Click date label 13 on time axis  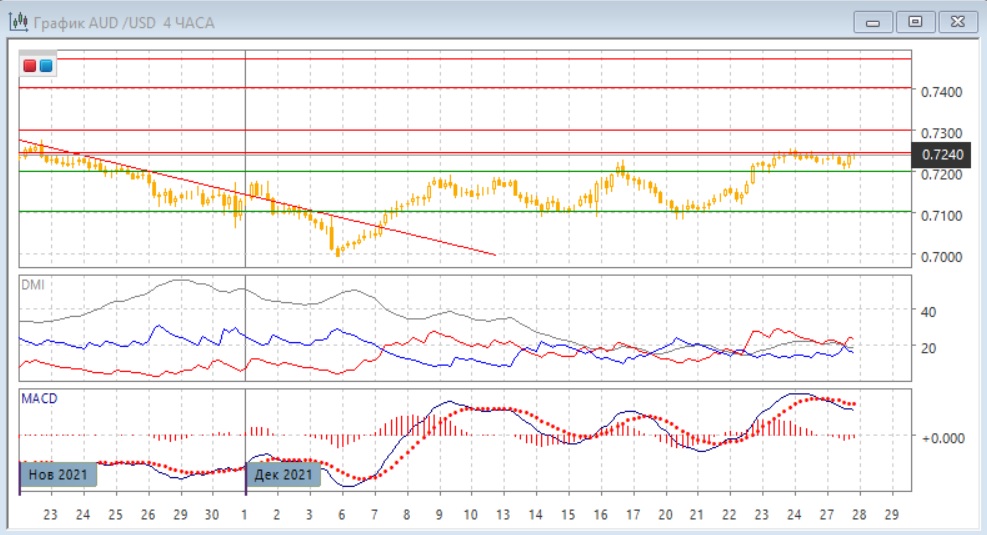503,515
